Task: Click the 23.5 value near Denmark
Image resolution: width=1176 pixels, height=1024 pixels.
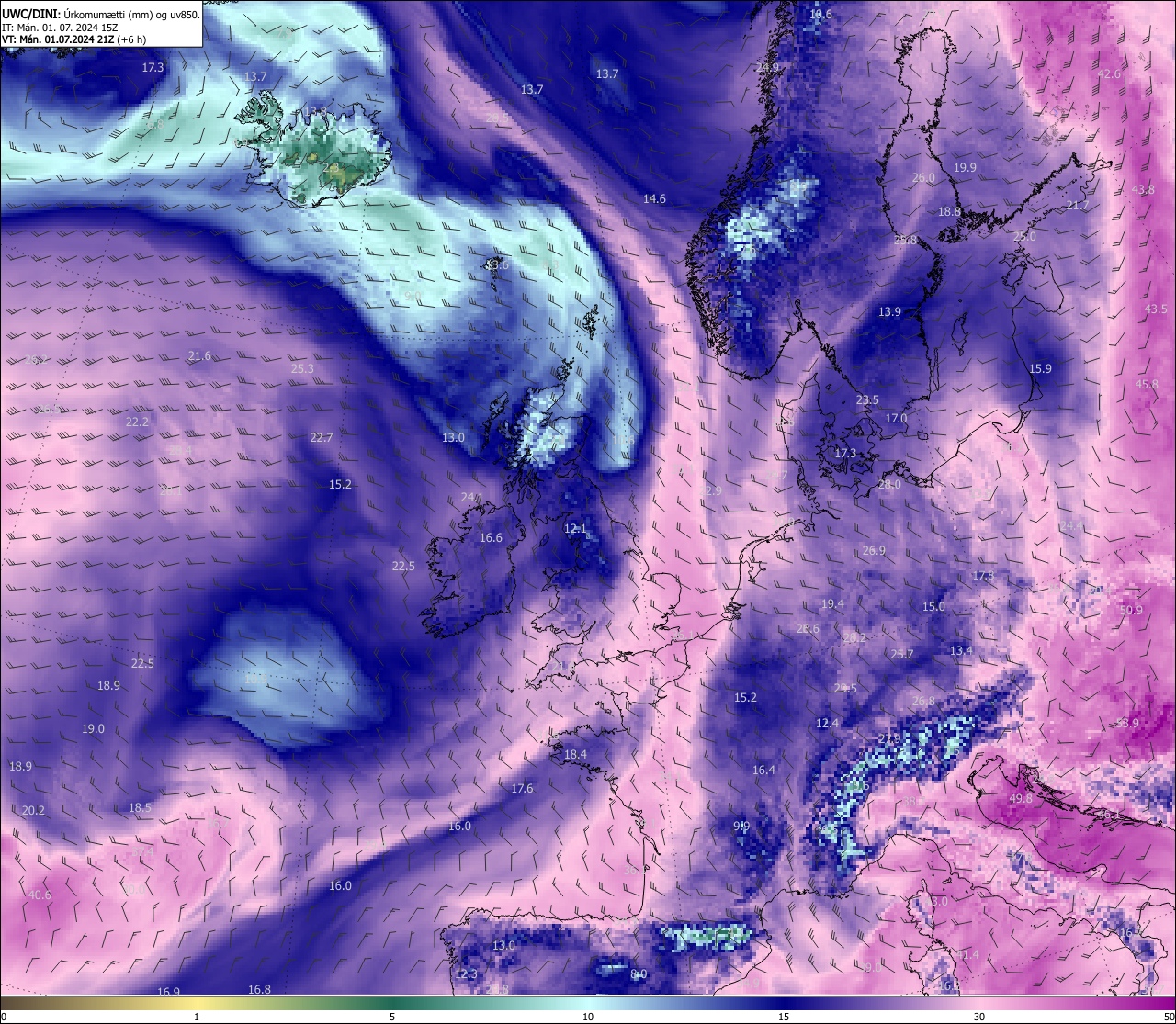Action: point(867,399)
